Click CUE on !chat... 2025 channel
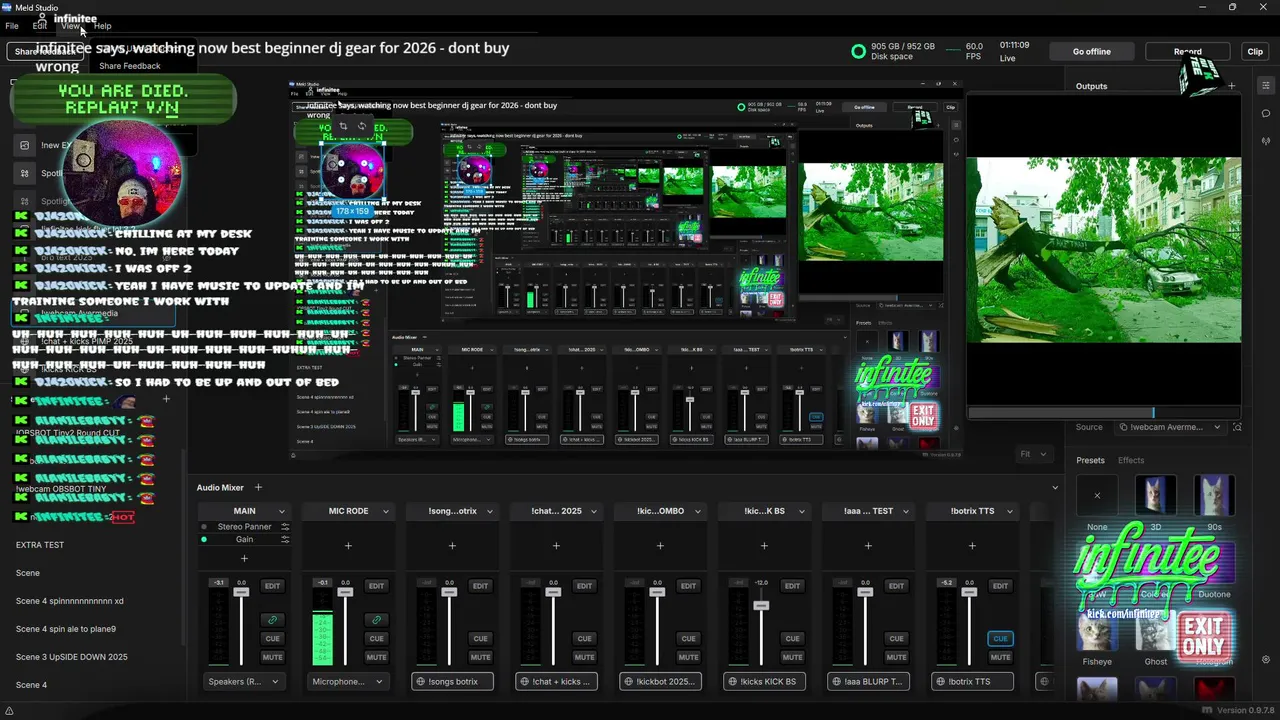 pyautogui.click(x=584, y=638)
